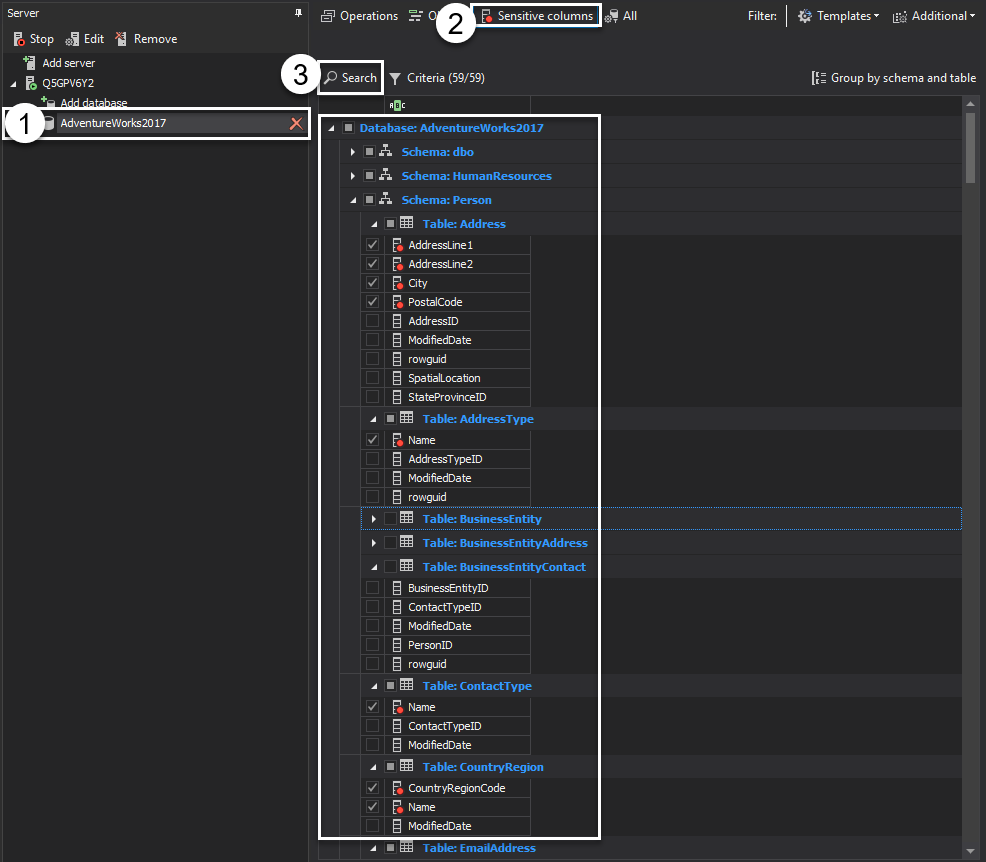Click the Schema: HumanResources icon
Viewport: 986px width, 862px height.
pyautogui.click(x=385, y=175)
